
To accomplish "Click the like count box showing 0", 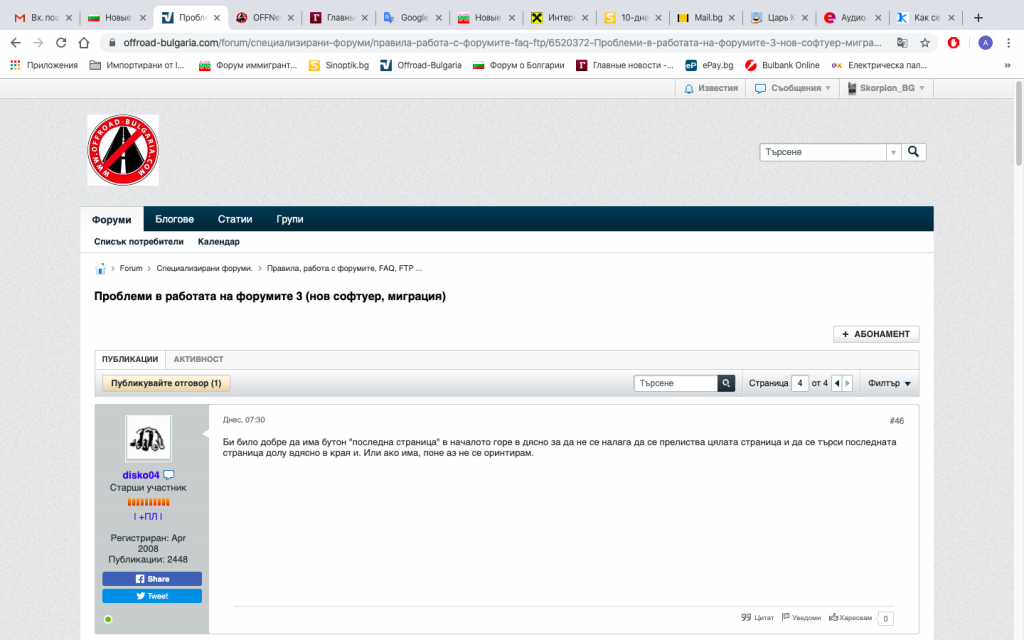I will click(886, 618).
